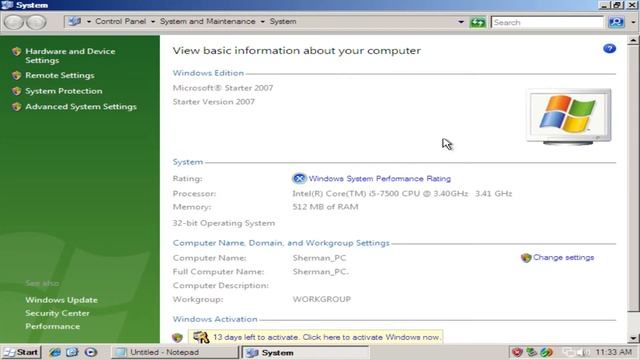This screenshot has width=640, height=360.
Task: Open Security Center link
Action: pos(57,313)
